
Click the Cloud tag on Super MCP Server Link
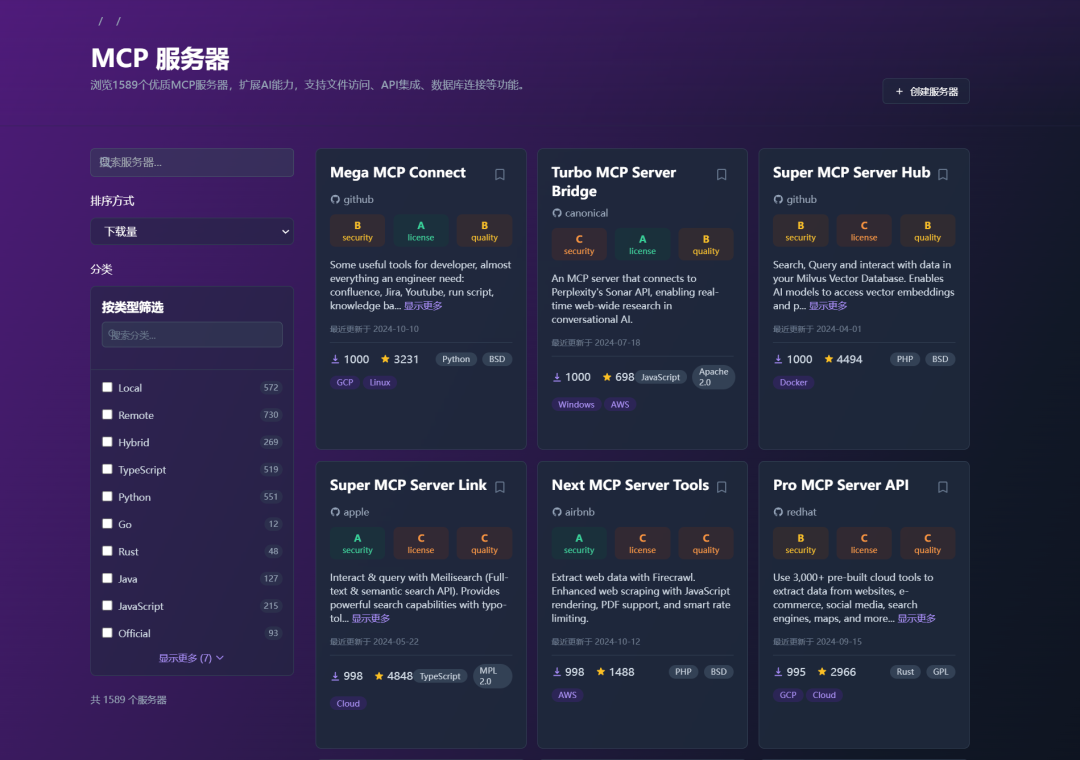tap(348, 703)
